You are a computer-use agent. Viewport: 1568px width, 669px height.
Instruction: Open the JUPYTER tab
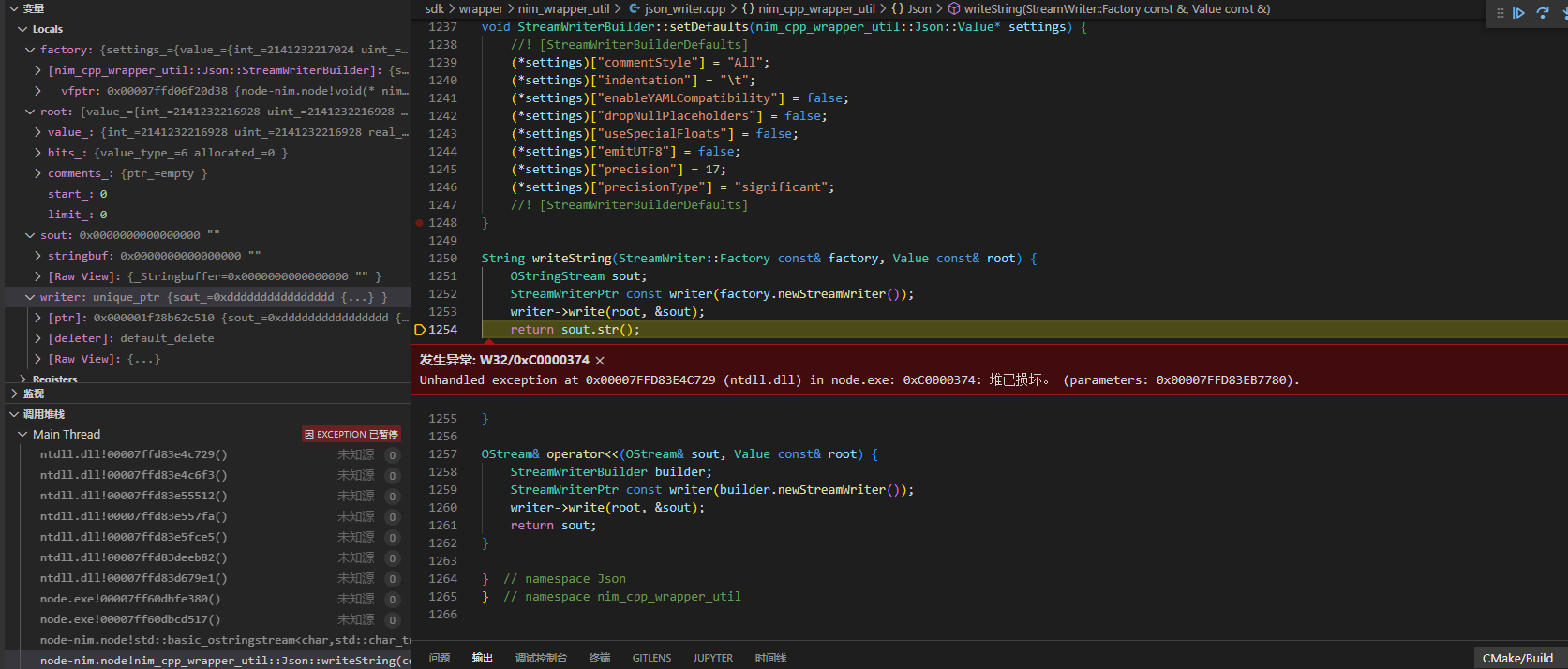713,658
